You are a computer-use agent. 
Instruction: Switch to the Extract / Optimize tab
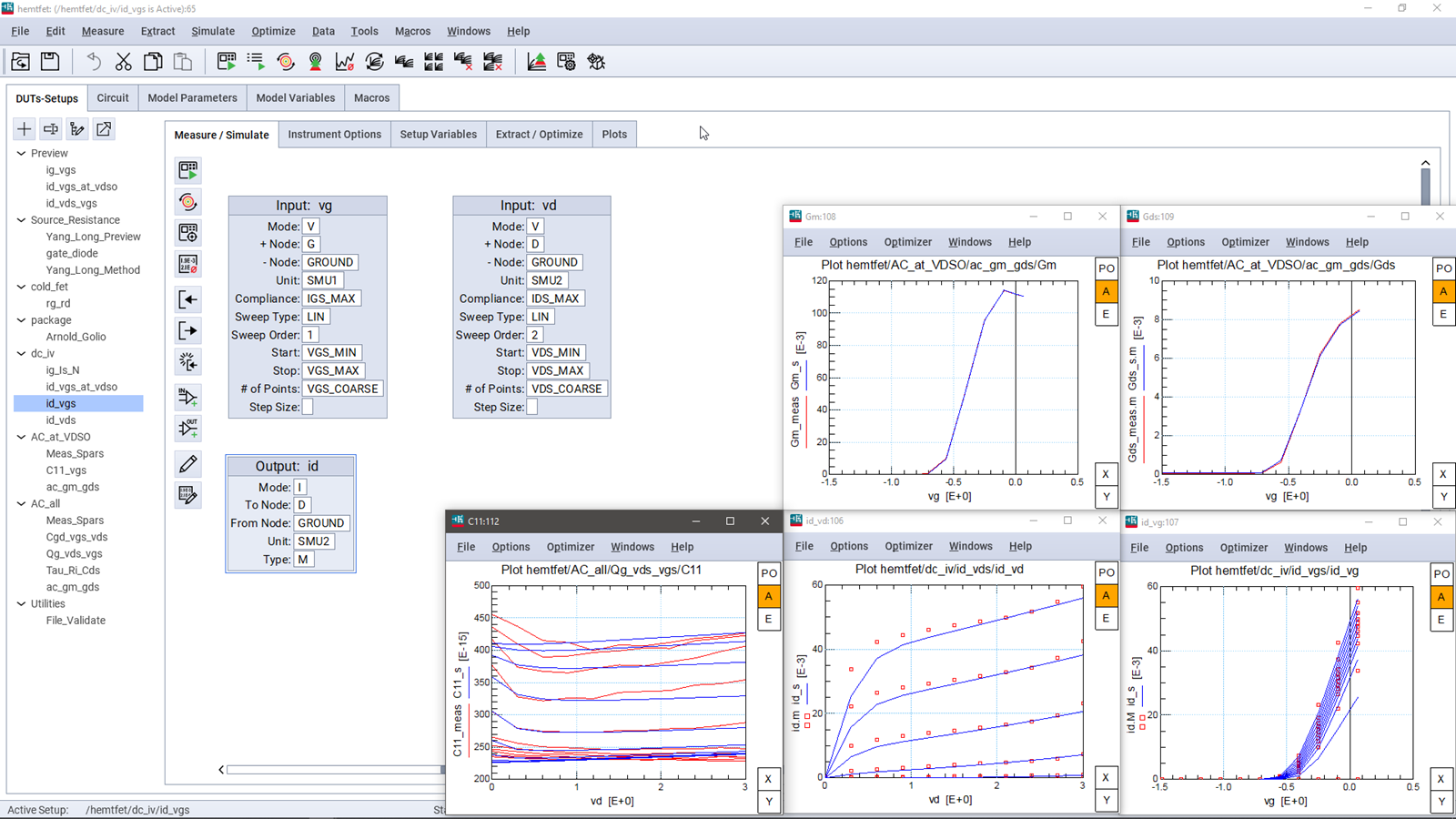tap(539, 134)
